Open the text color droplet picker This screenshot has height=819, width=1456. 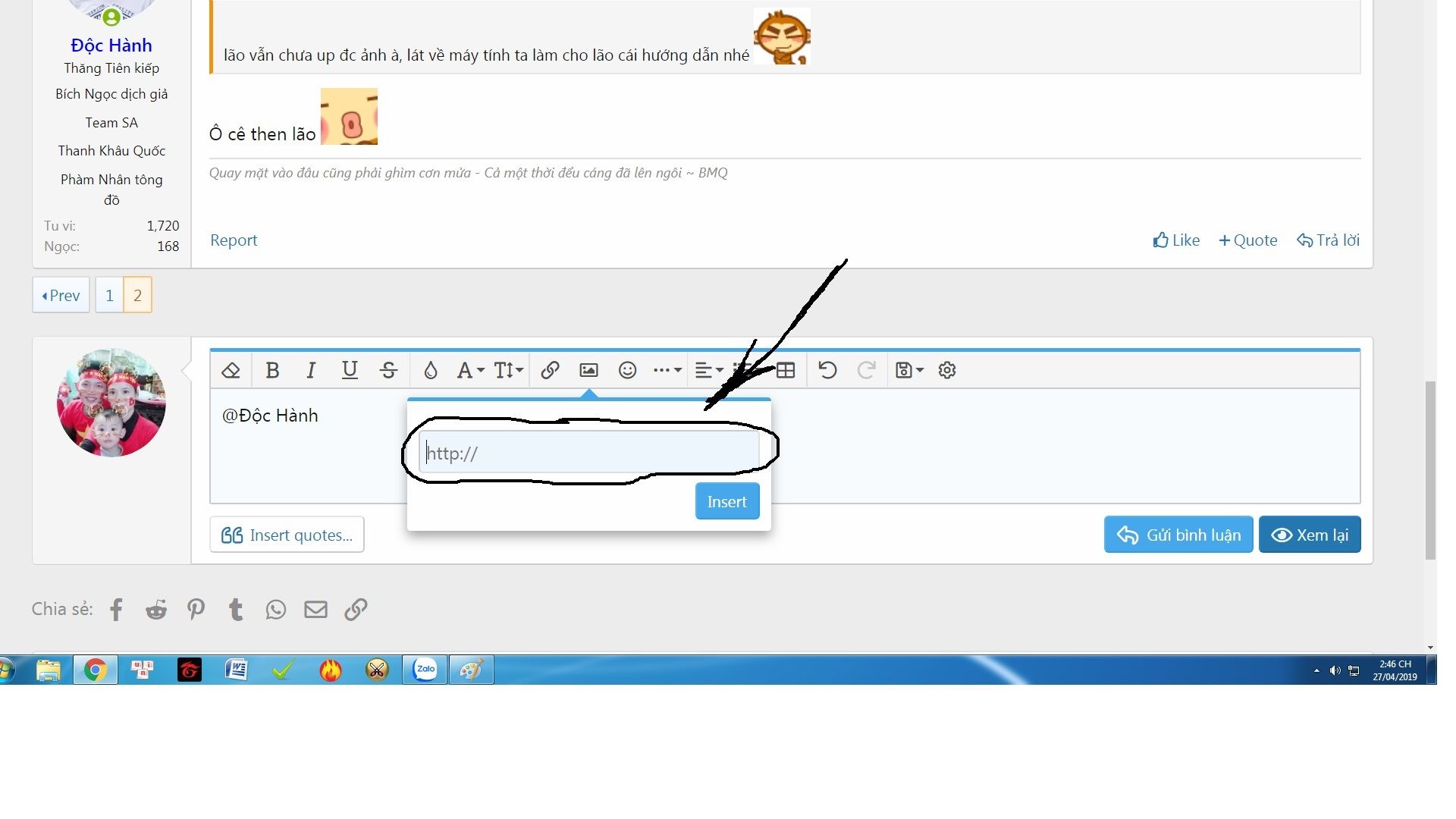tap(430, 370)
